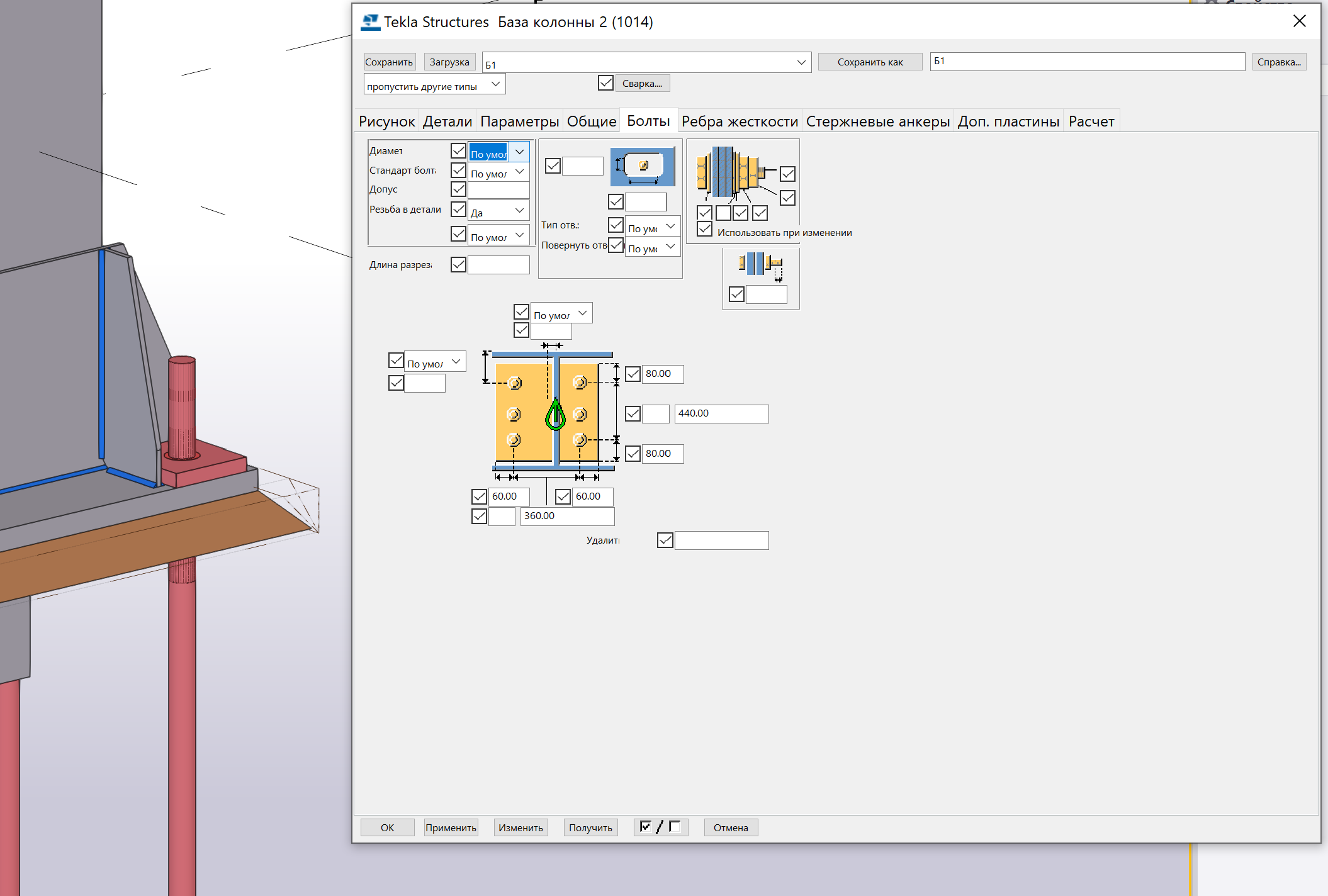Click the Сохранить как button
The height and width of the screenshot is (896, 1328).
[870, 62]
